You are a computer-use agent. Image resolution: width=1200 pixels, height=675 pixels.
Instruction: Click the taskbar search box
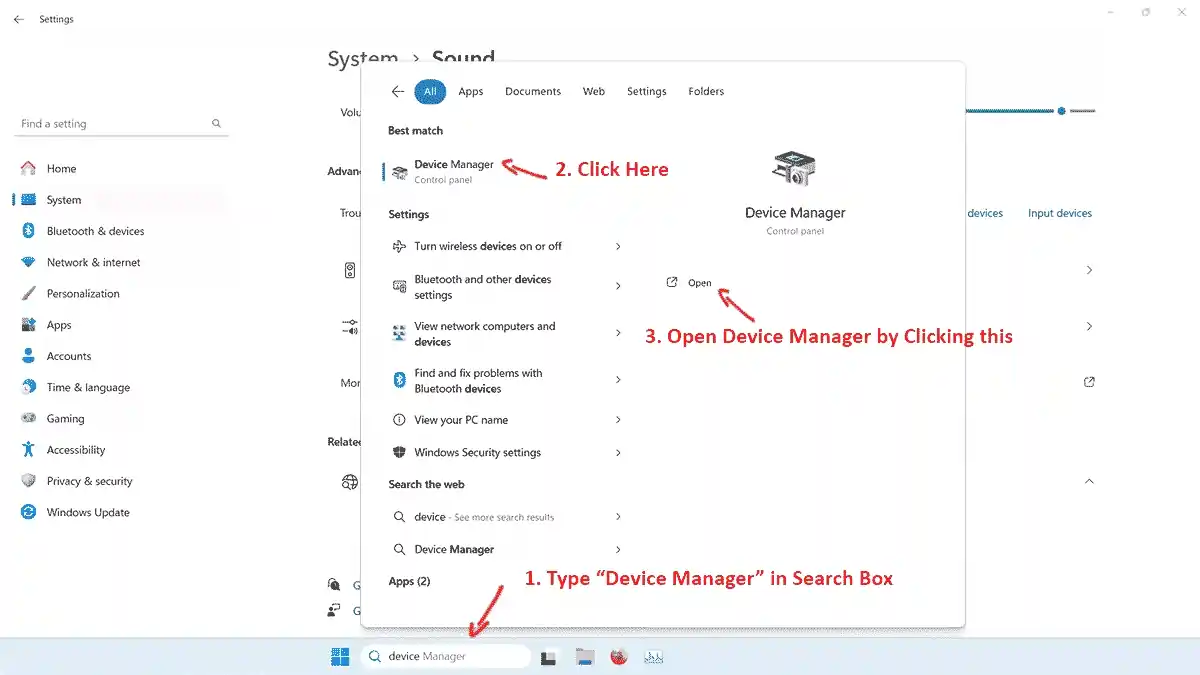point(445,657)
